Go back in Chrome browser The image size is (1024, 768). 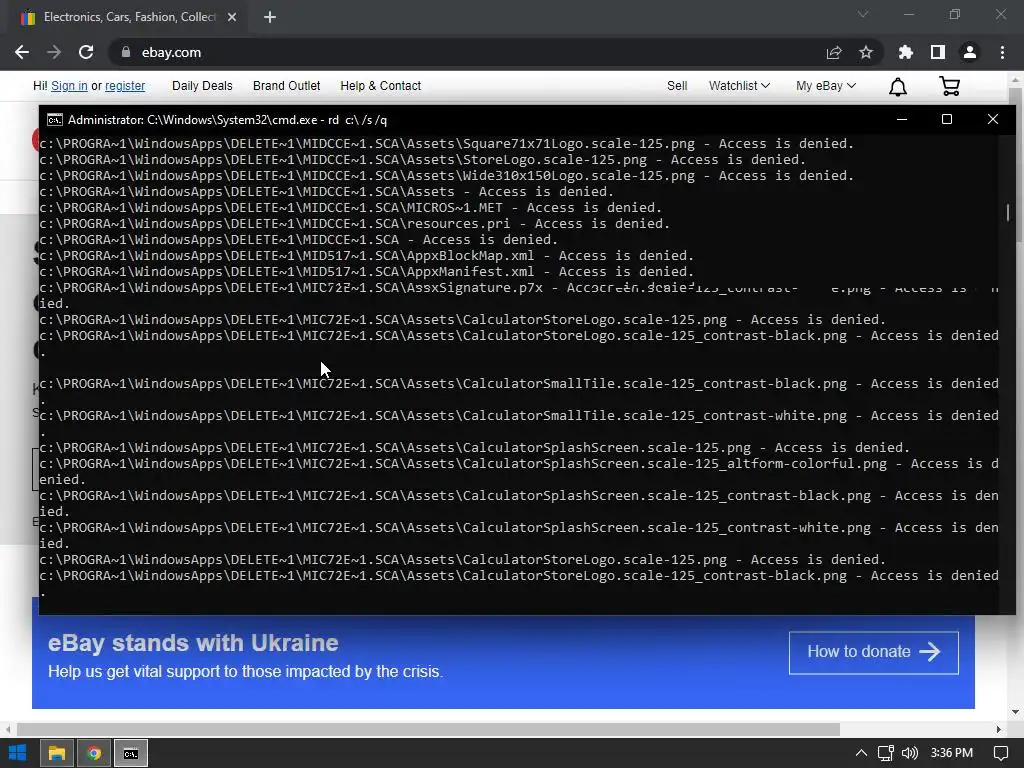(22, 52)
